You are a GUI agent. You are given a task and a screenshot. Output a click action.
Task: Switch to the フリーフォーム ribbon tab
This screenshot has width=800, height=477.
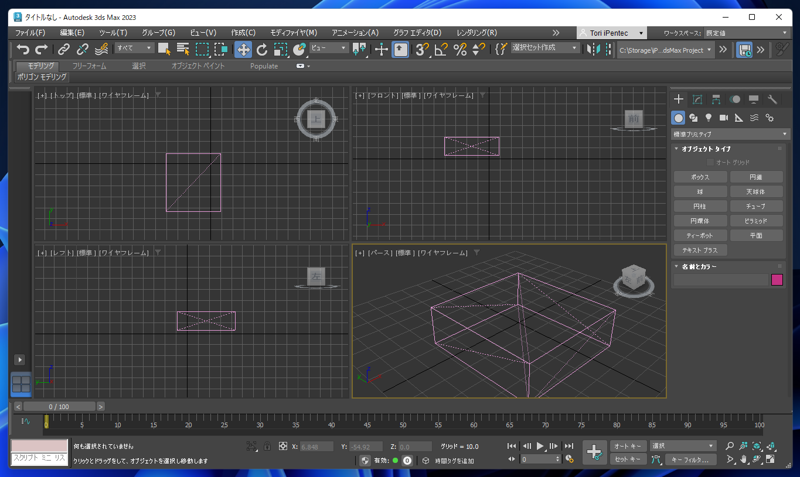[x=89, y=66]
